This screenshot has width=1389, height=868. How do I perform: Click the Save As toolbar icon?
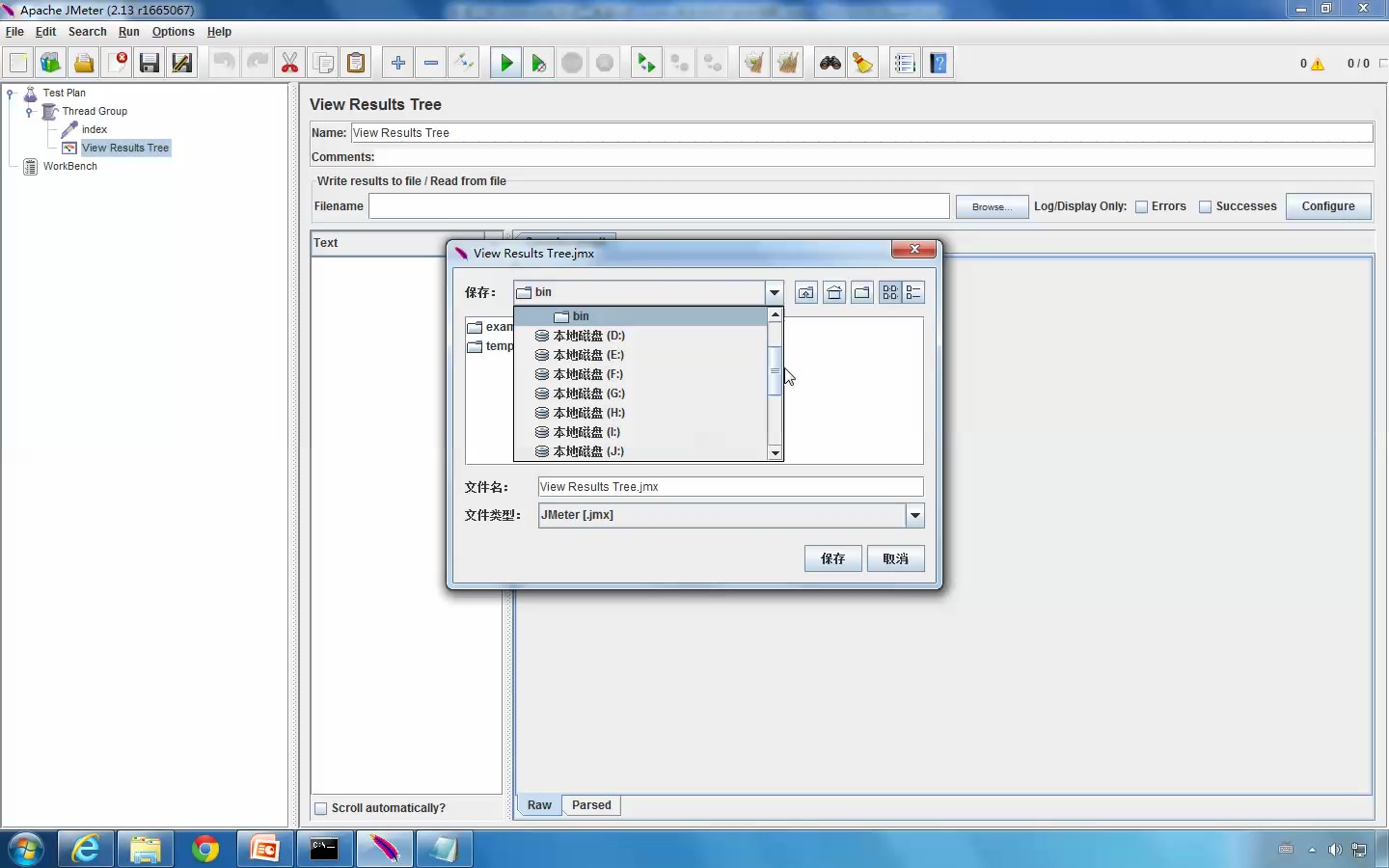click(182, 64)
